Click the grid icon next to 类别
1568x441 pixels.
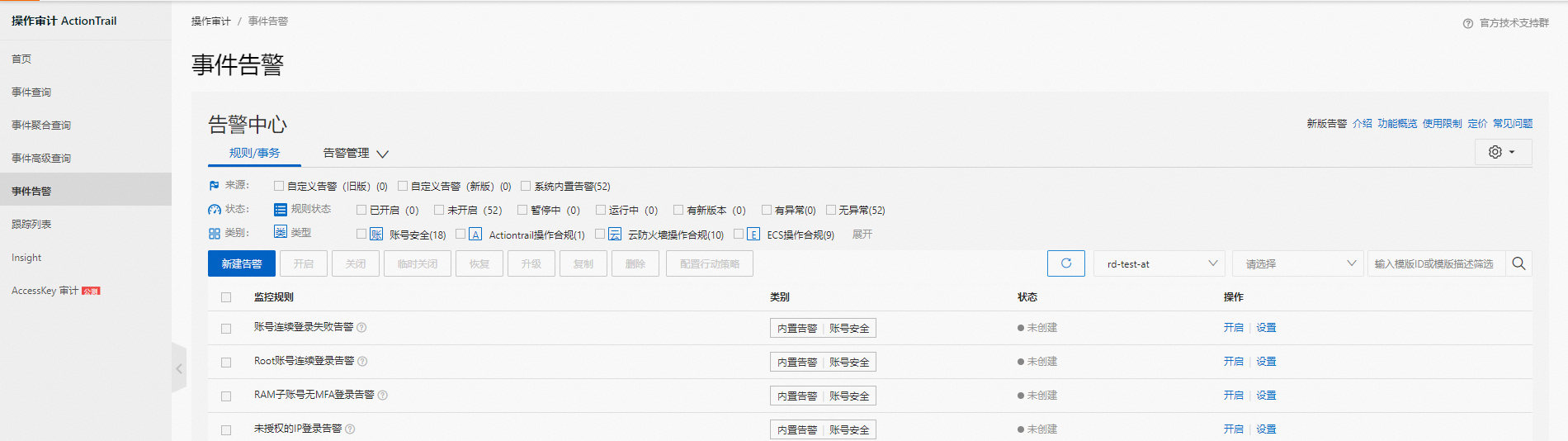tap(214, 234)
